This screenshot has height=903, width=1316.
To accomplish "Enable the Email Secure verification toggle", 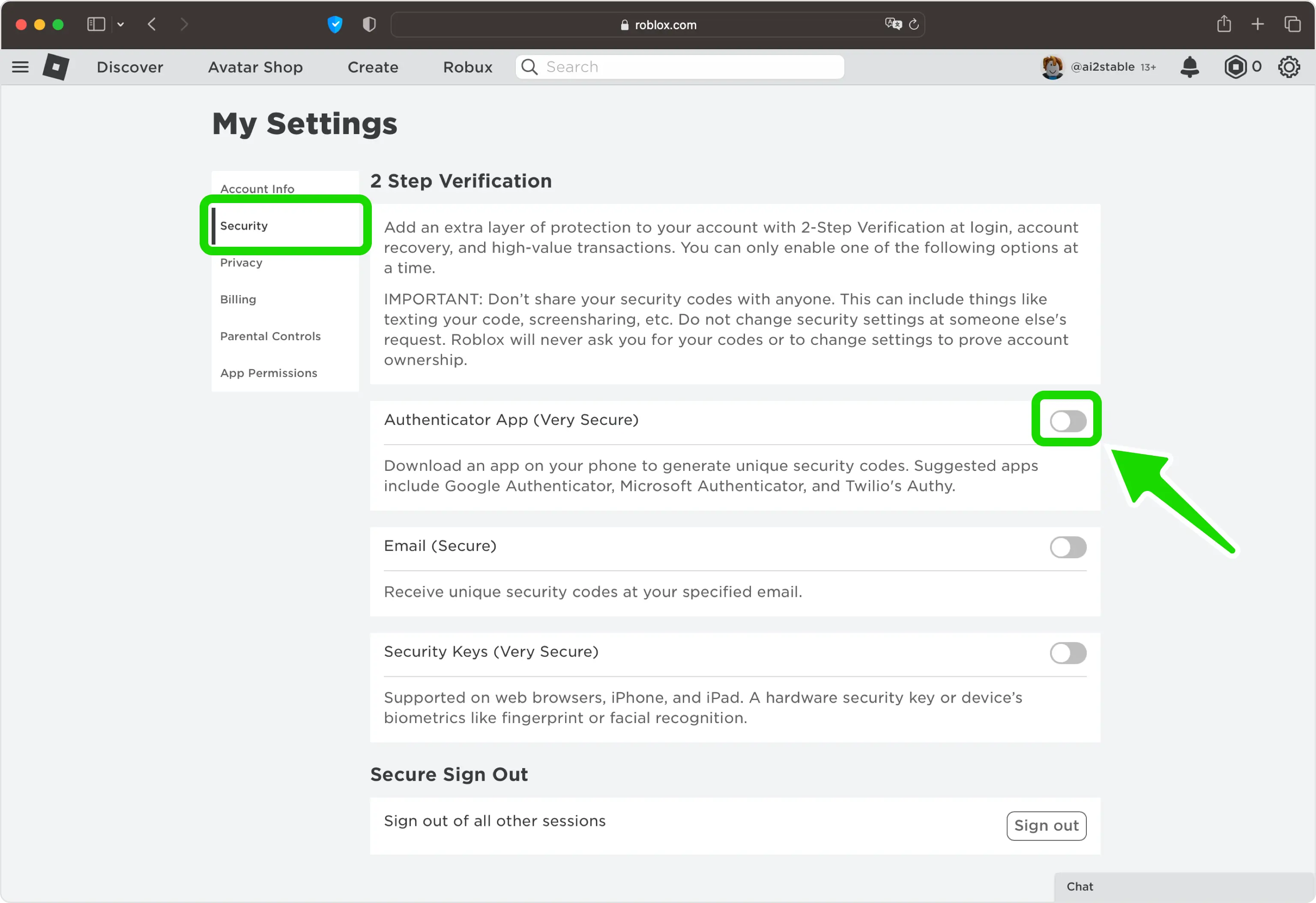I will [x=1067, y=546].
